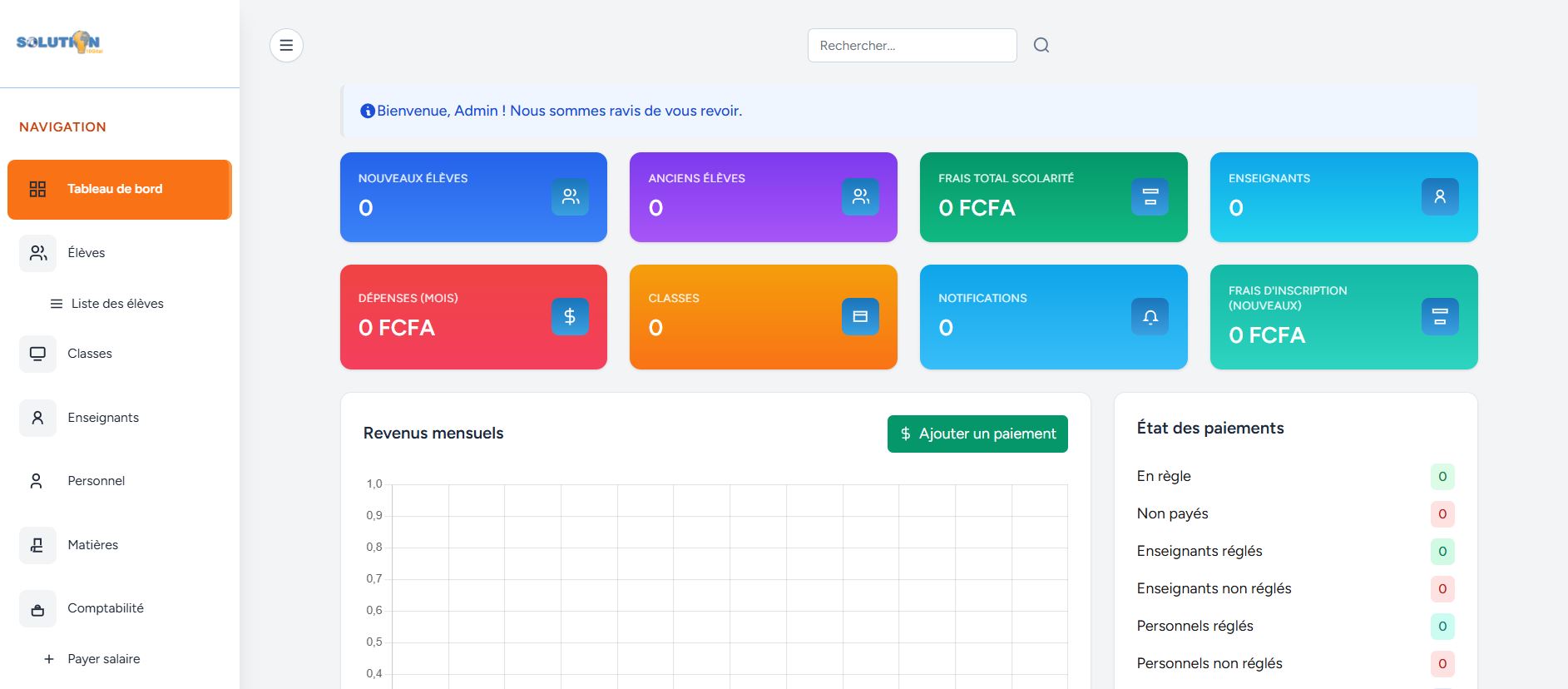The height and width of the screenshot is (689, 1568).
Task: Click the card icon on Classes tile
Action: click(x=860, y=317)
